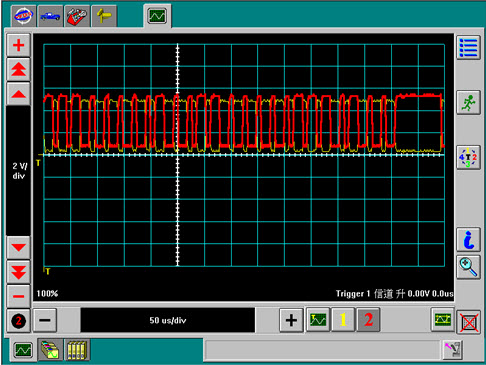
Task: Switch to the oscilloscope waveform tab
Action: point(157,16)
